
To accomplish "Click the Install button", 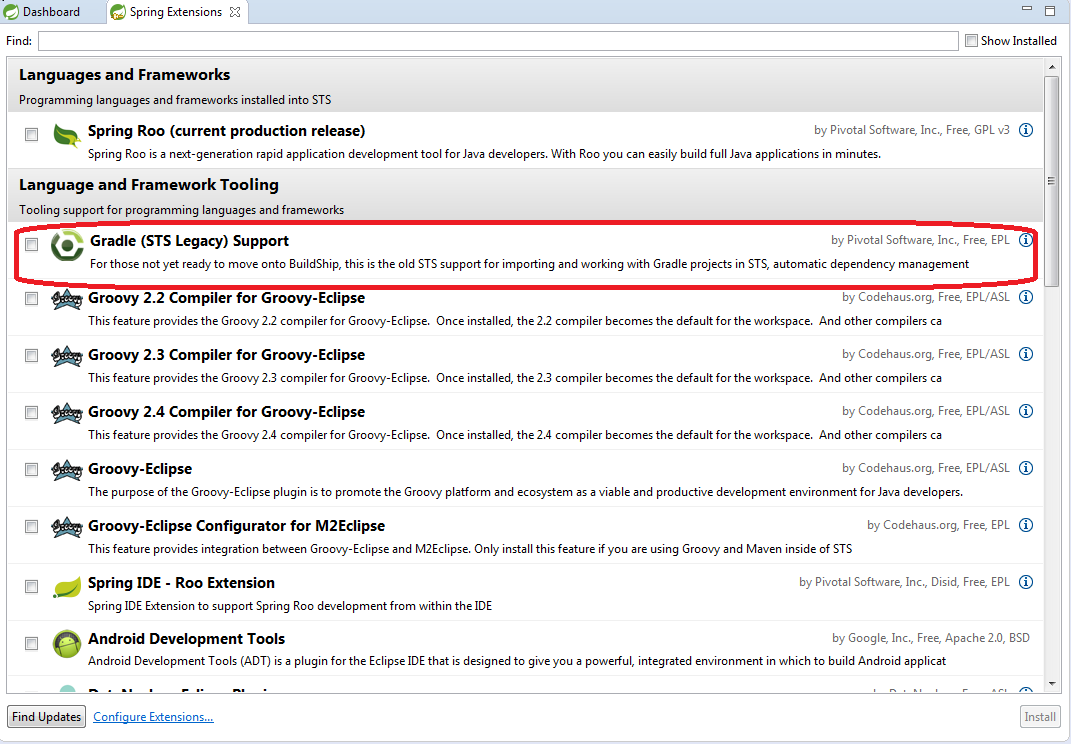I will pyautogui.click(x=1040, y=717).
